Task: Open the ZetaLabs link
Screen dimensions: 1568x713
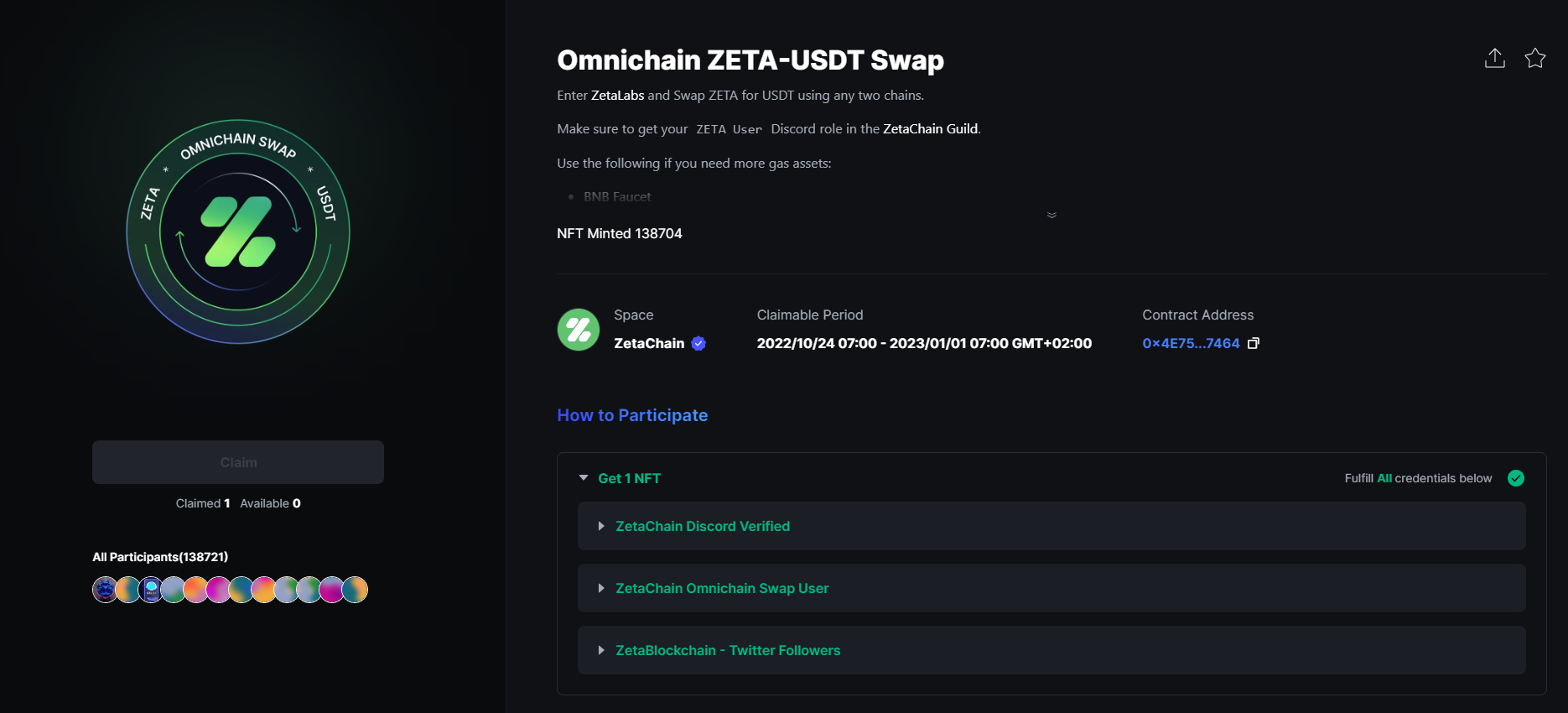Action: [x=617, y=96]
